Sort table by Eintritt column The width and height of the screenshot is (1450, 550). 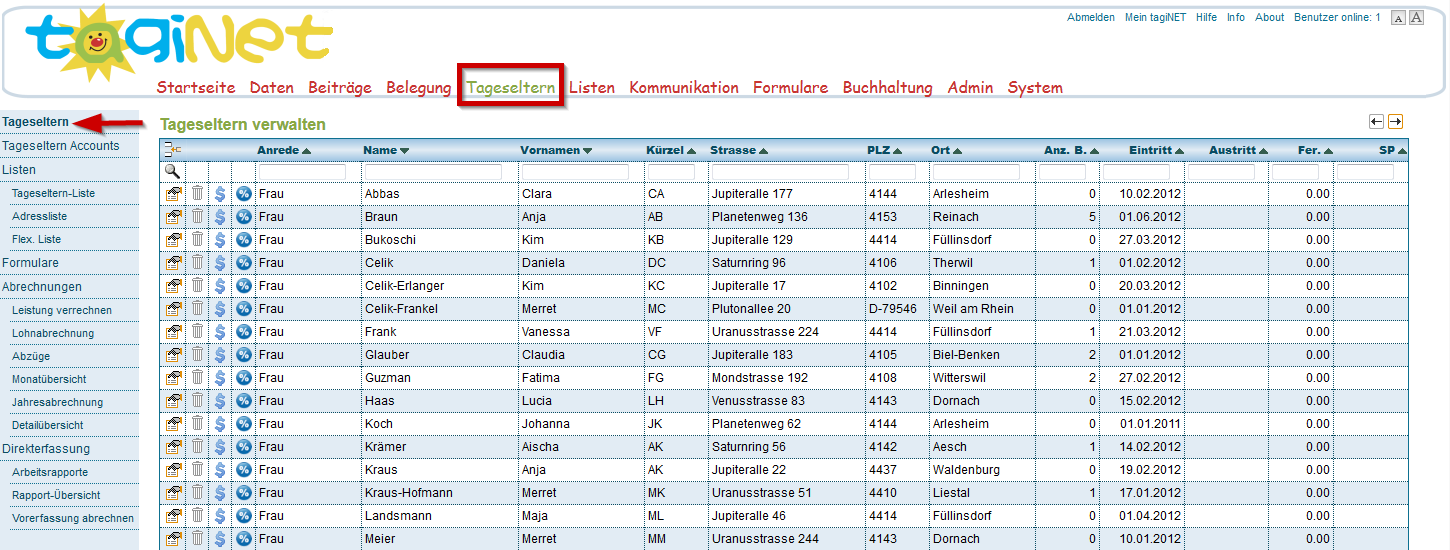tap(1155, 150)
